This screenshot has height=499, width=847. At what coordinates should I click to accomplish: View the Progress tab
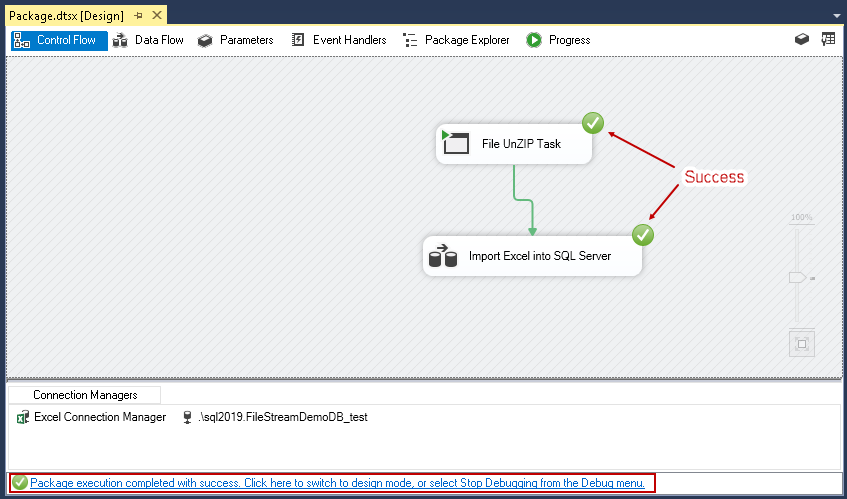(x=559, y=41)
